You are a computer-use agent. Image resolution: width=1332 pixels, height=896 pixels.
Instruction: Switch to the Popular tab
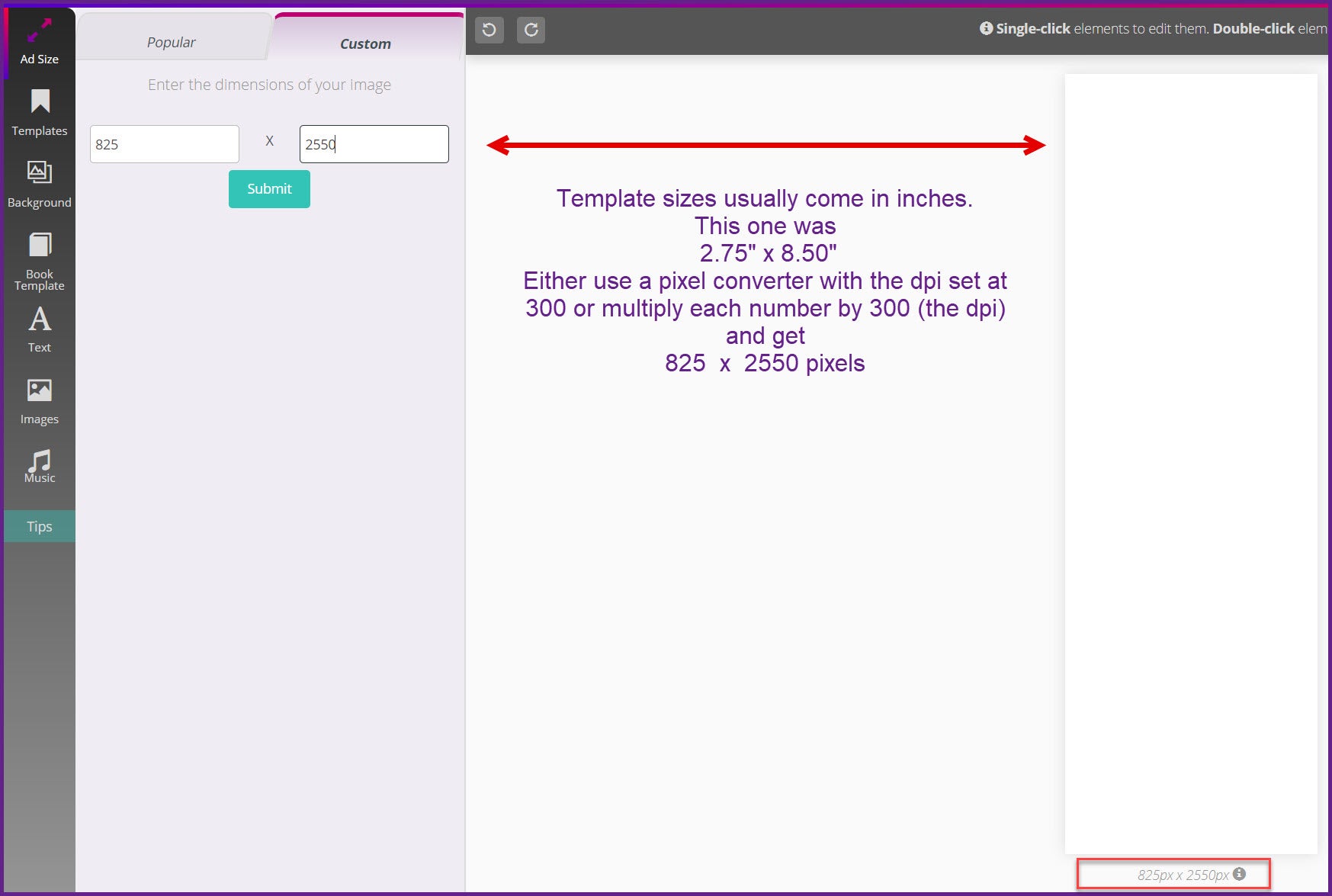pos(172,42)
